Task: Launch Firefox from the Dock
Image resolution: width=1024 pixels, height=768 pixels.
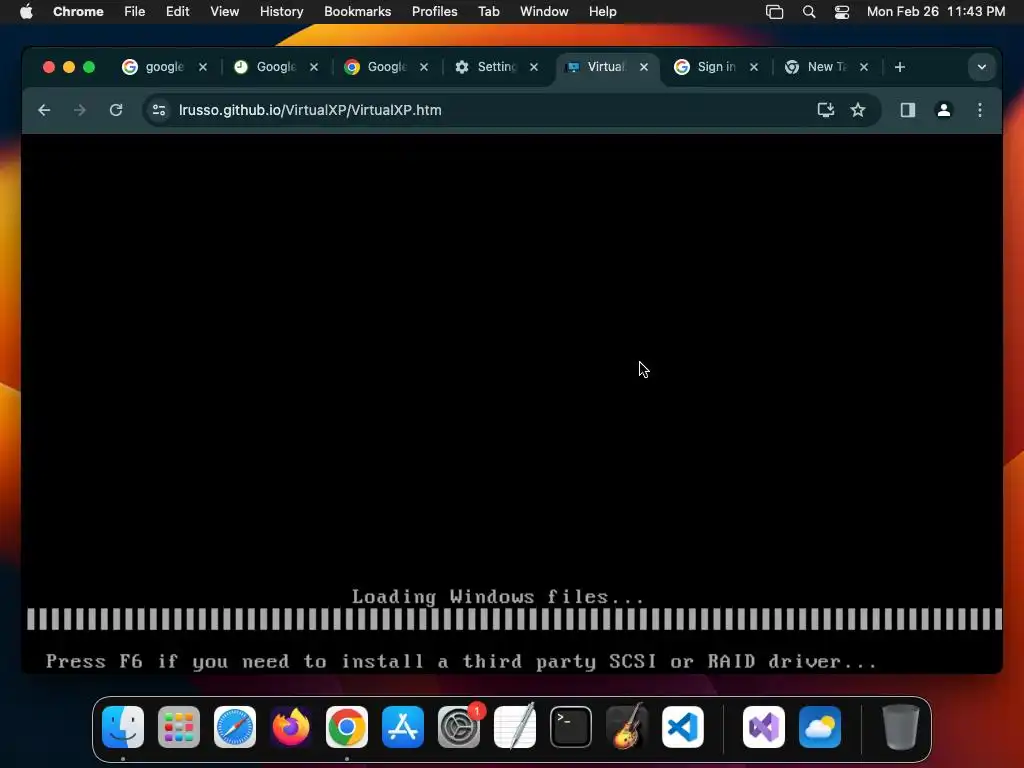Action: pos(291,727)
